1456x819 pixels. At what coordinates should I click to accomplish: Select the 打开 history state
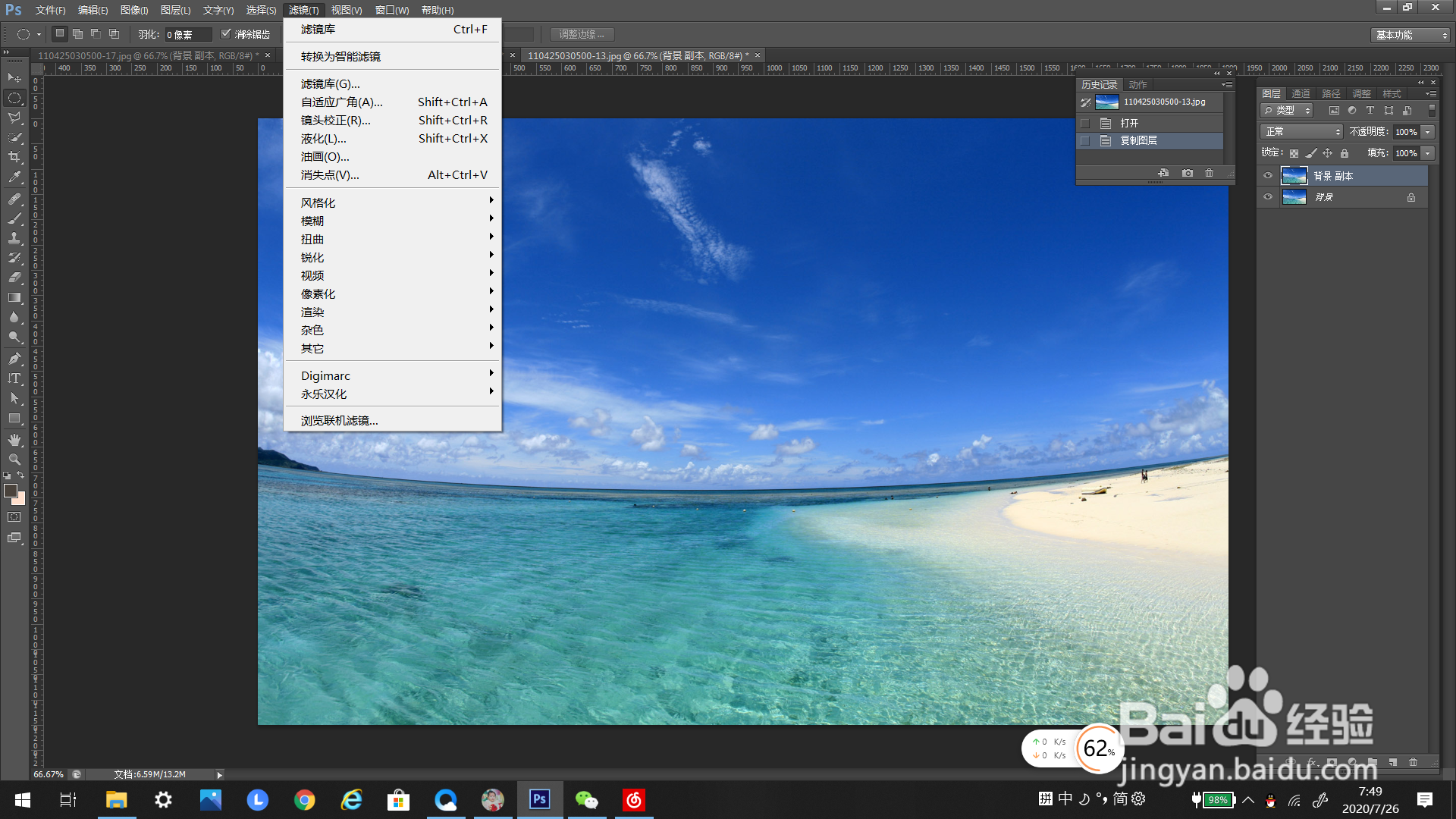tap(1129, 123)
